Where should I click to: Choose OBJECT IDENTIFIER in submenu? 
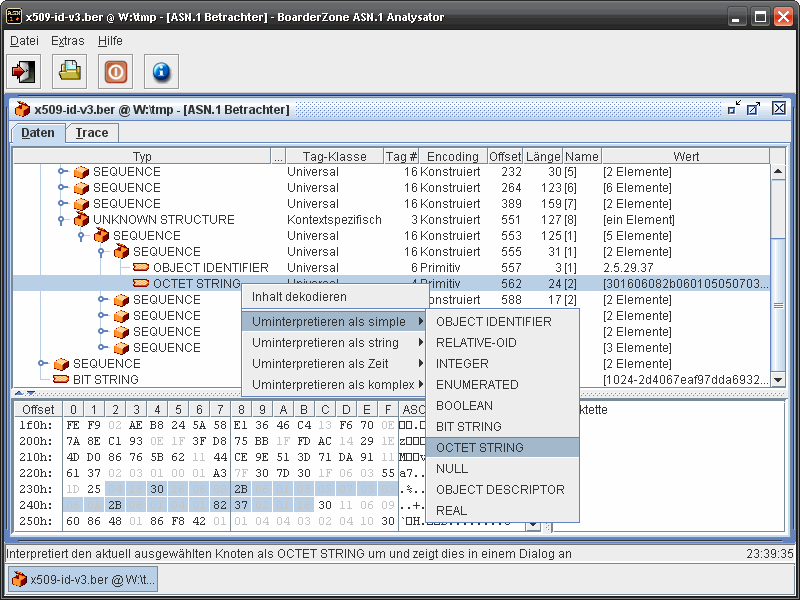[x=502, y=321]
